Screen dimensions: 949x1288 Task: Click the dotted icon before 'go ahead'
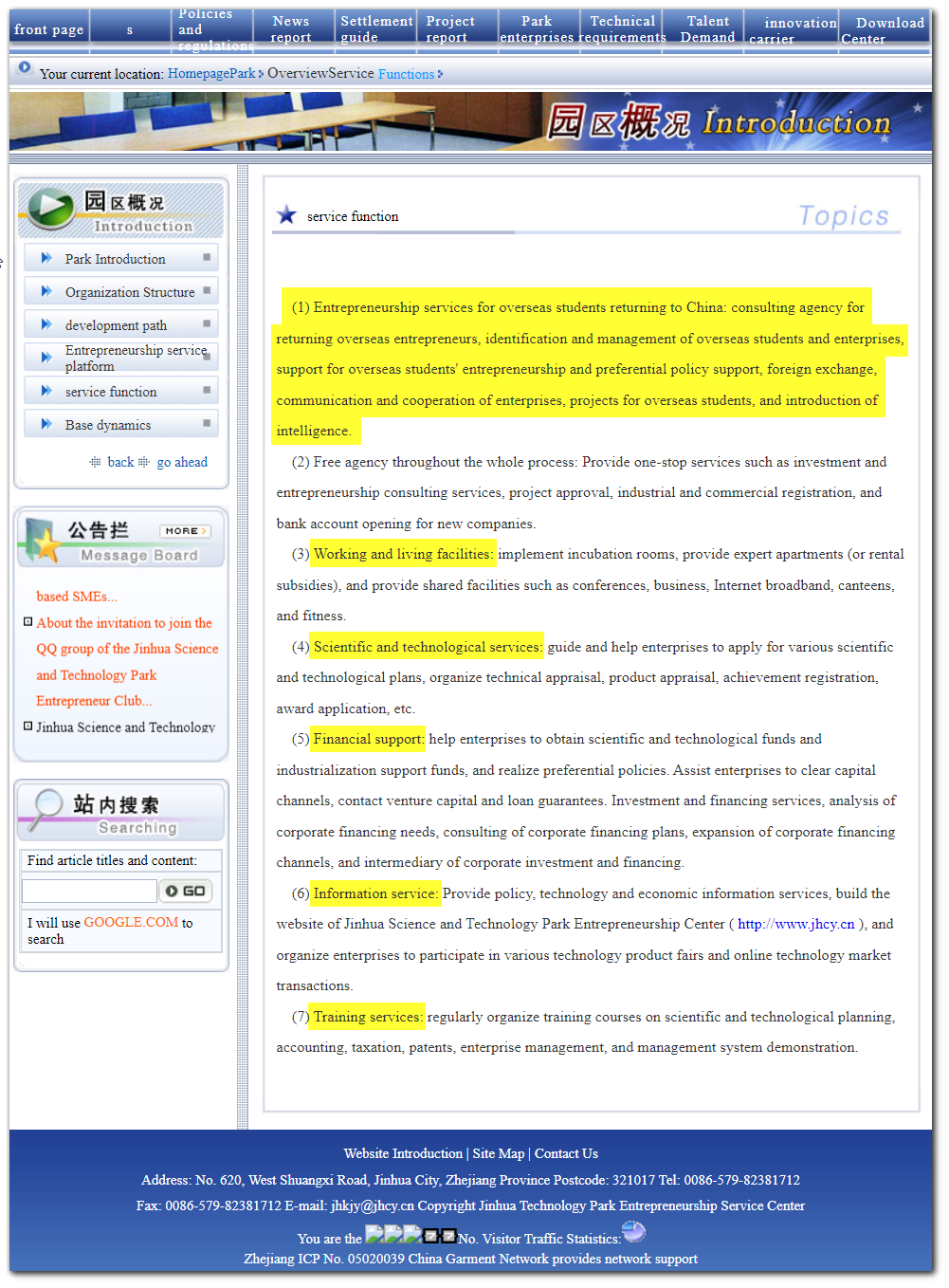[144, 462]
